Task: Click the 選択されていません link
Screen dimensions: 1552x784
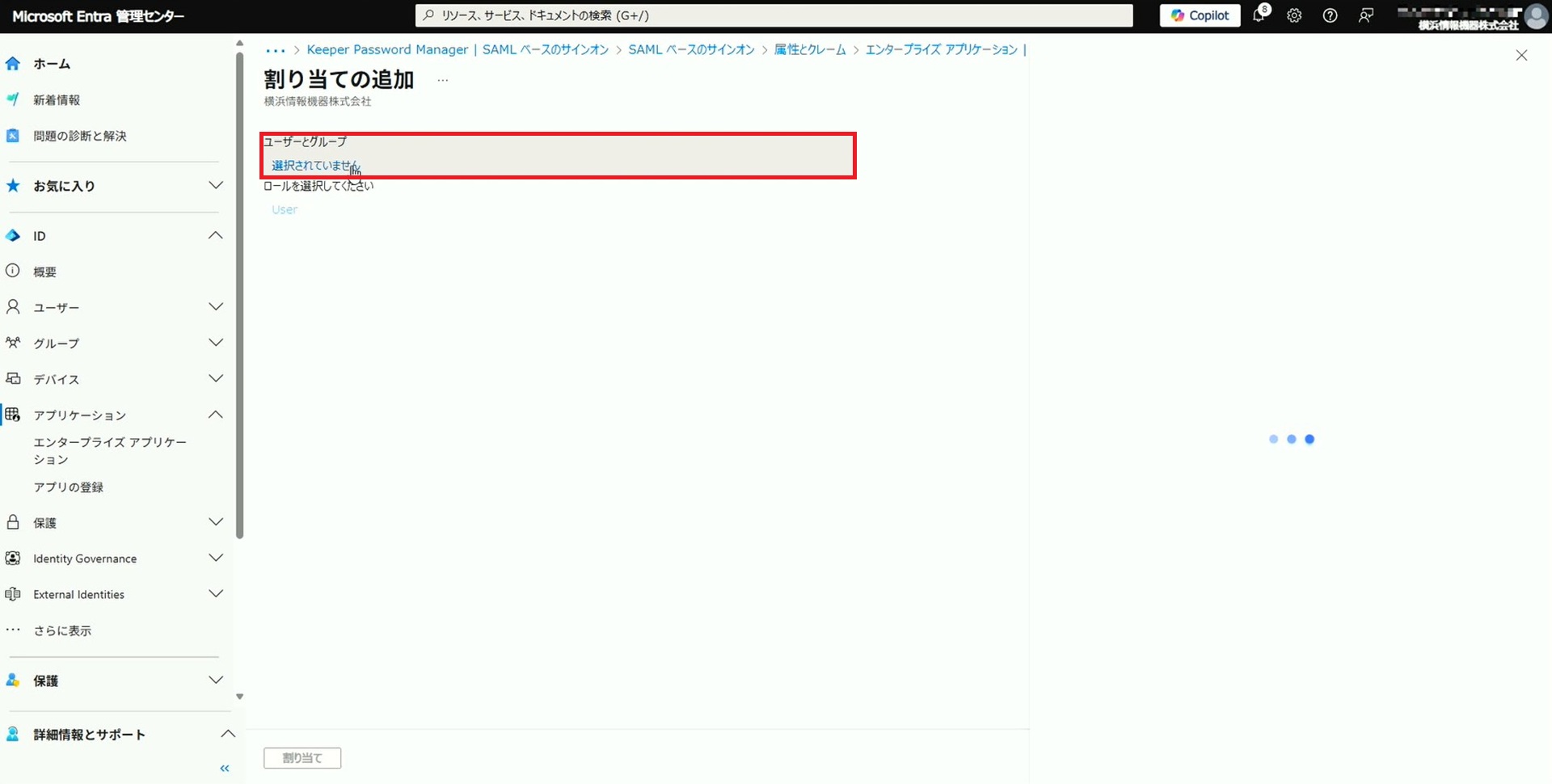Action: (314, 166)
